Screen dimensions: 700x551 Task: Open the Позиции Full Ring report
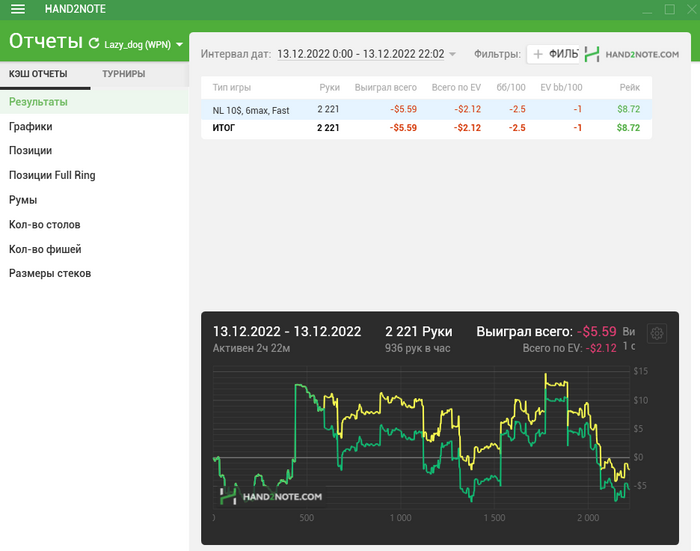coord(94,175)
